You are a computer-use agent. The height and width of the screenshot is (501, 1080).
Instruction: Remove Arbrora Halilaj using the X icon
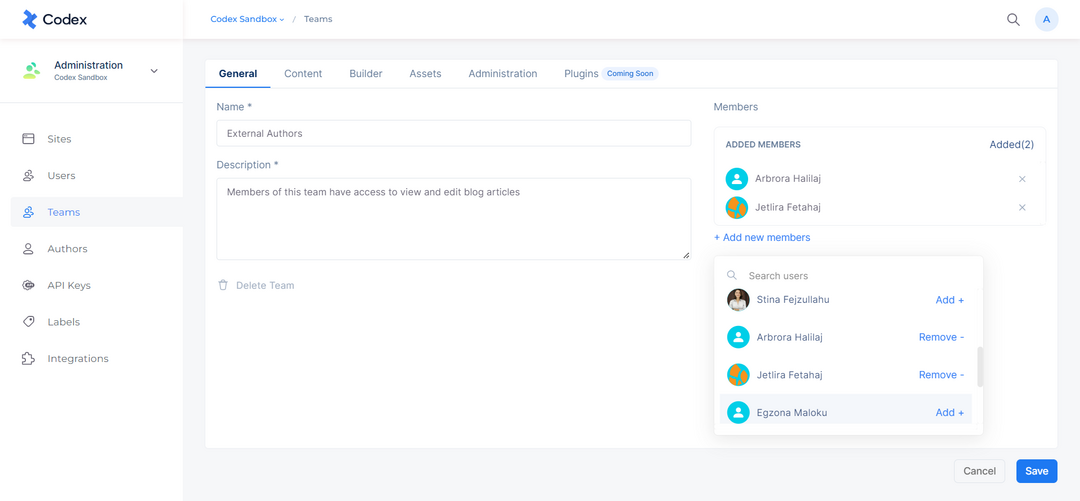(x=1022, y=179)
